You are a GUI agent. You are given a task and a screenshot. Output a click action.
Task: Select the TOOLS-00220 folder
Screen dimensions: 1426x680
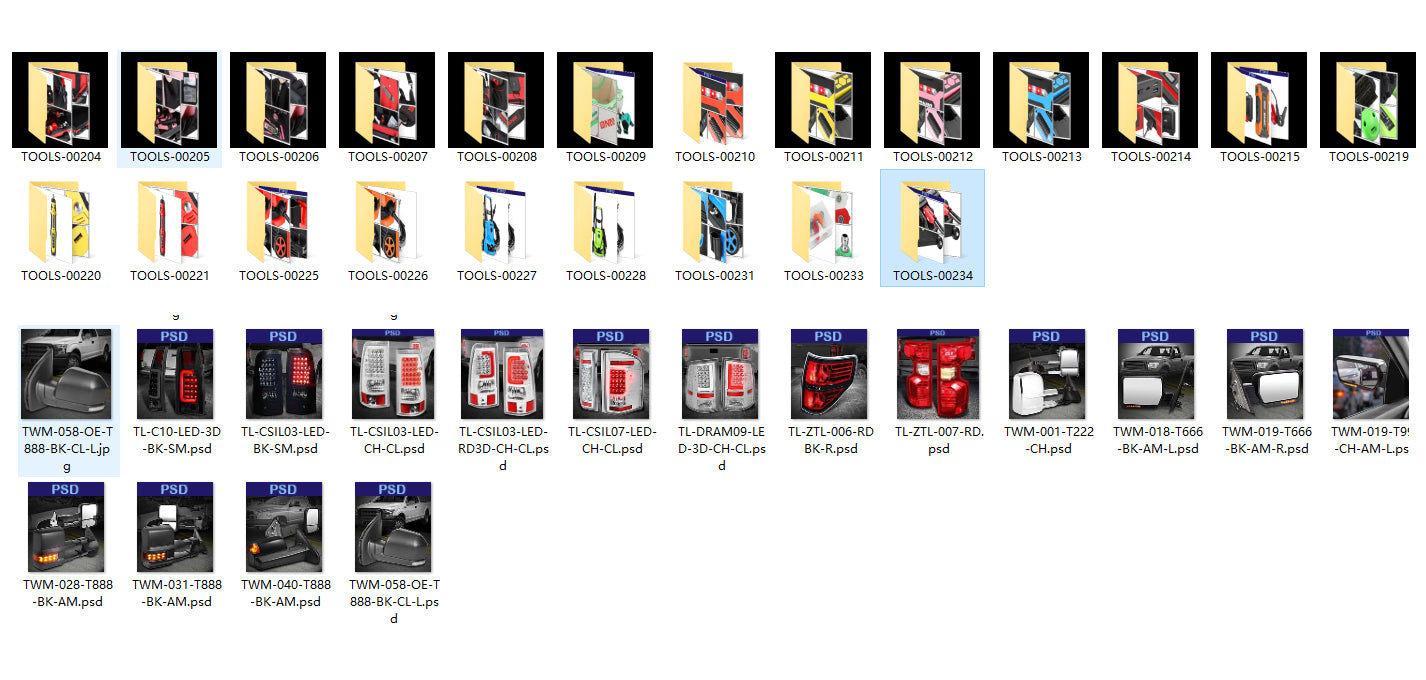tap(60, 221)
